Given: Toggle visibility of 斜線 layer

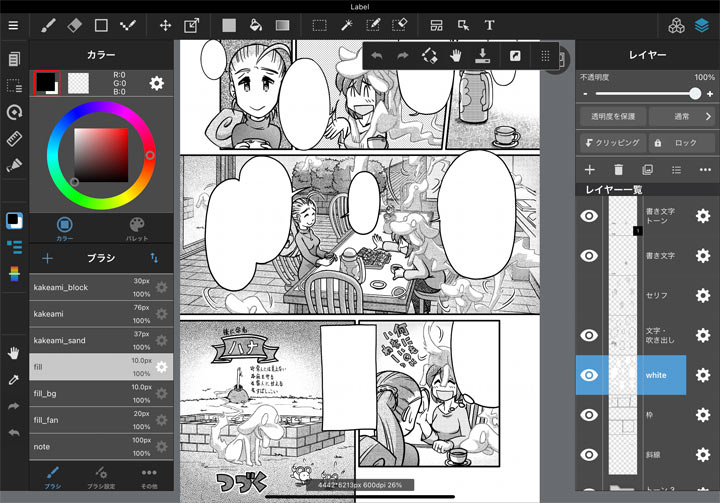Looking at the screenshot, I should [589, 455].
